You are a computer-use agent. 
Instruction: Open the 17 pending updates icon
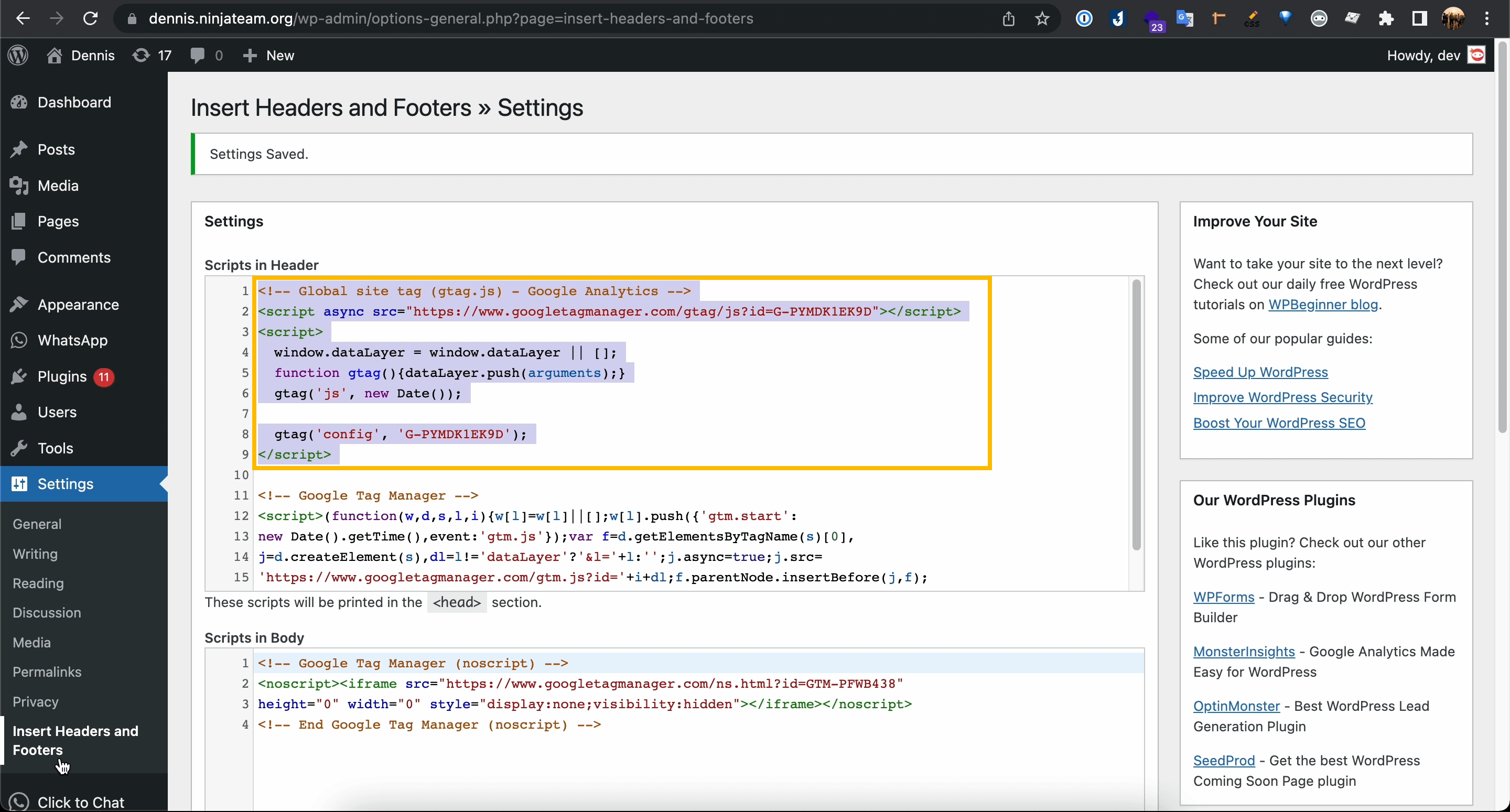click(152, 55)
